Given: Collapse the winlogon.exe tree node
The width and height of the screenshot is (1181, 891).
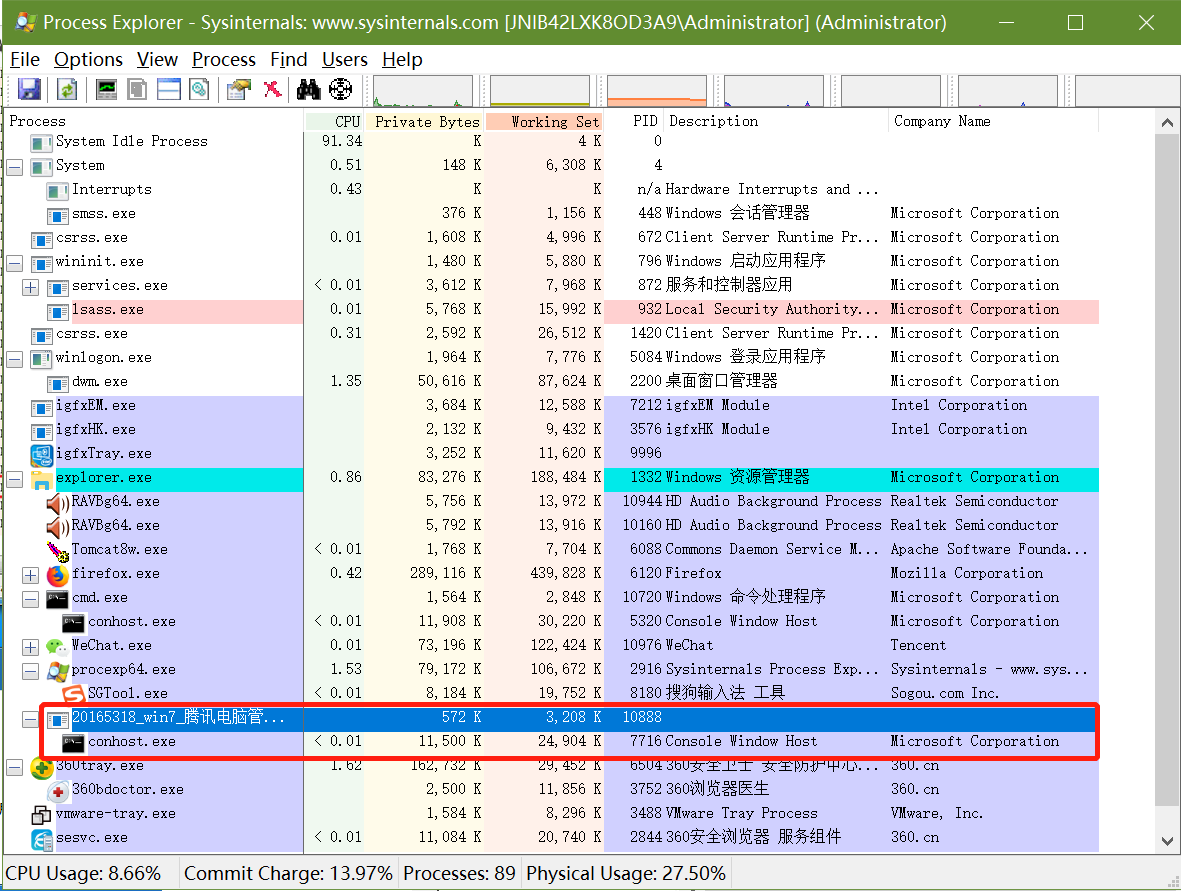Looking at the screenshot, I should [x=14, y=359].
